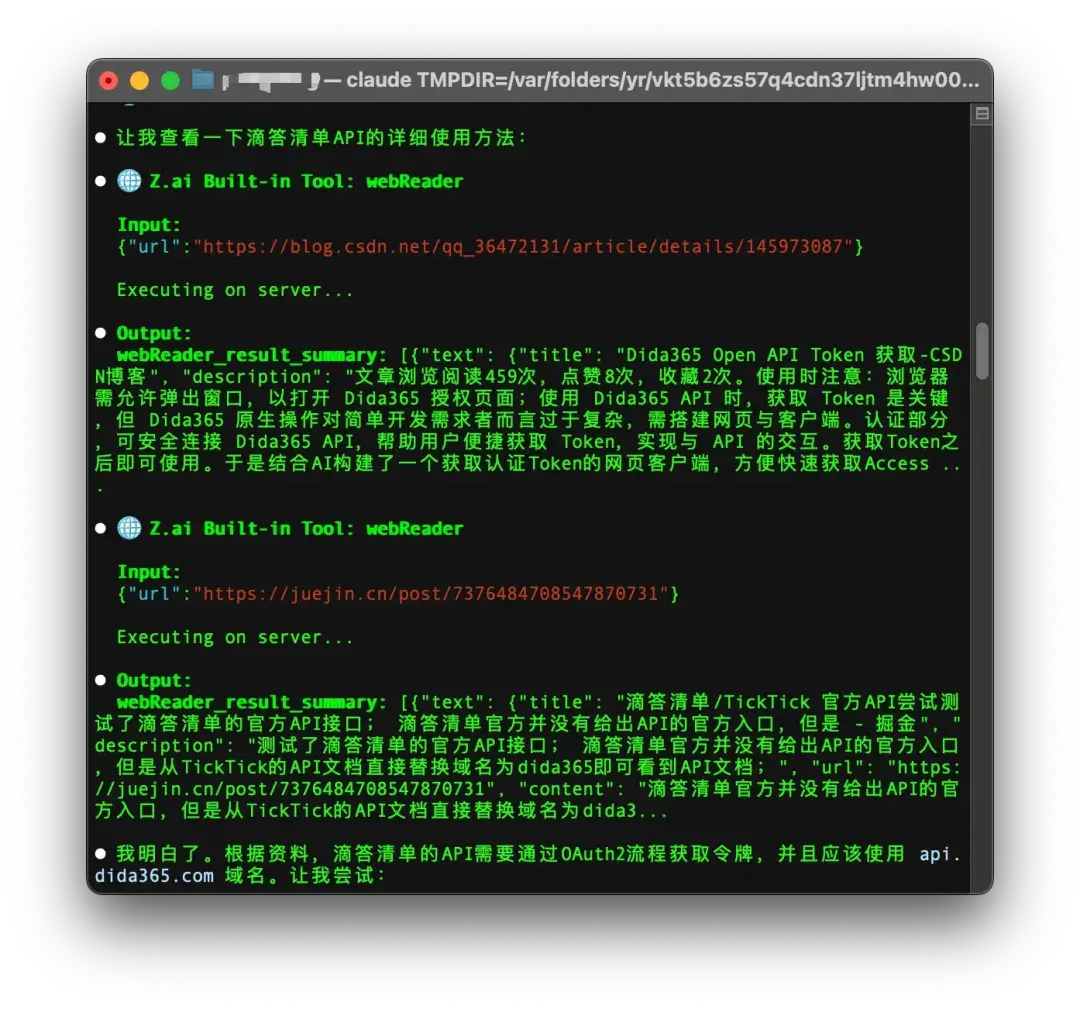Click the terminal scrollbar thumb
Screen dimensions: 1080x1009
pyautogui.click(x=982, y=351)
